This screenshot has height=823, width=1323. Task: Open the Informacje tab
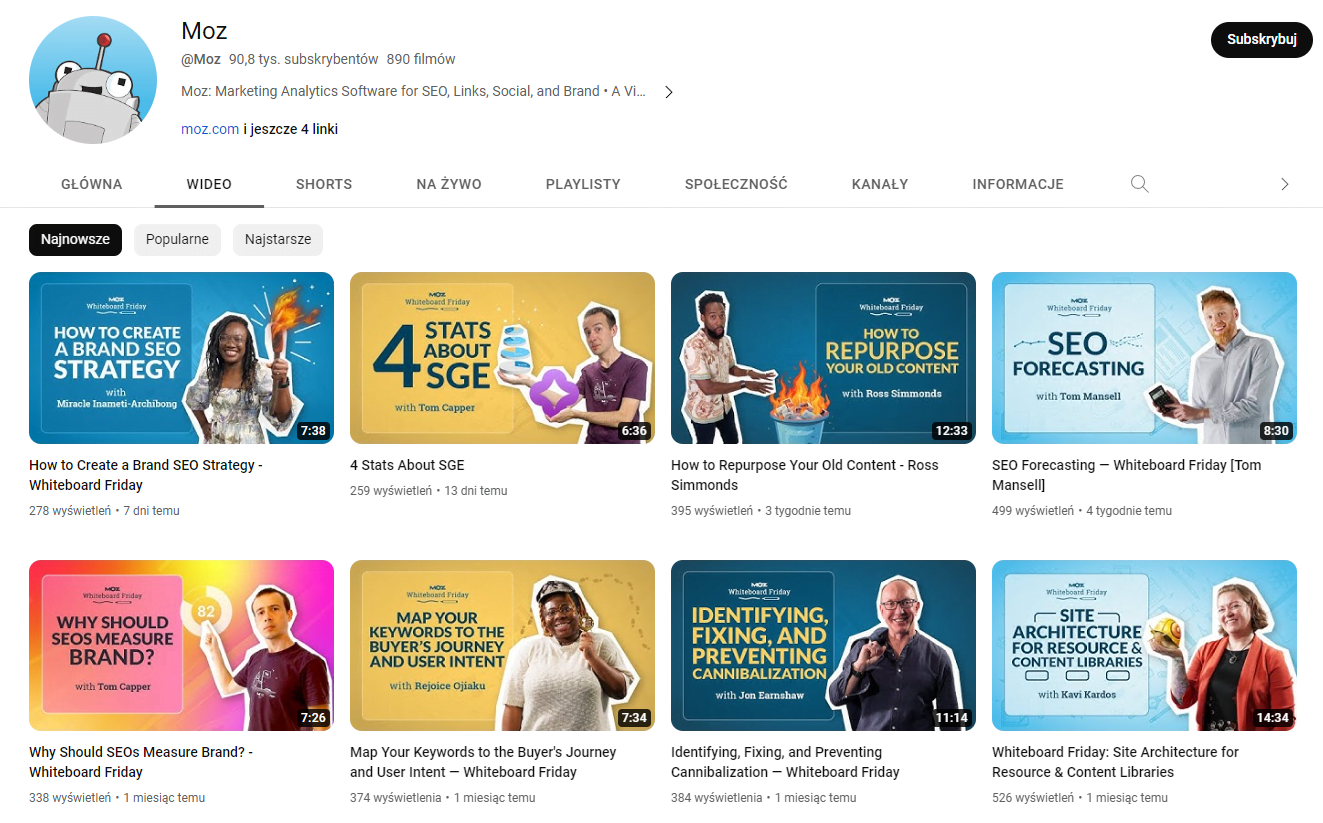click(x=1017, y=184)
